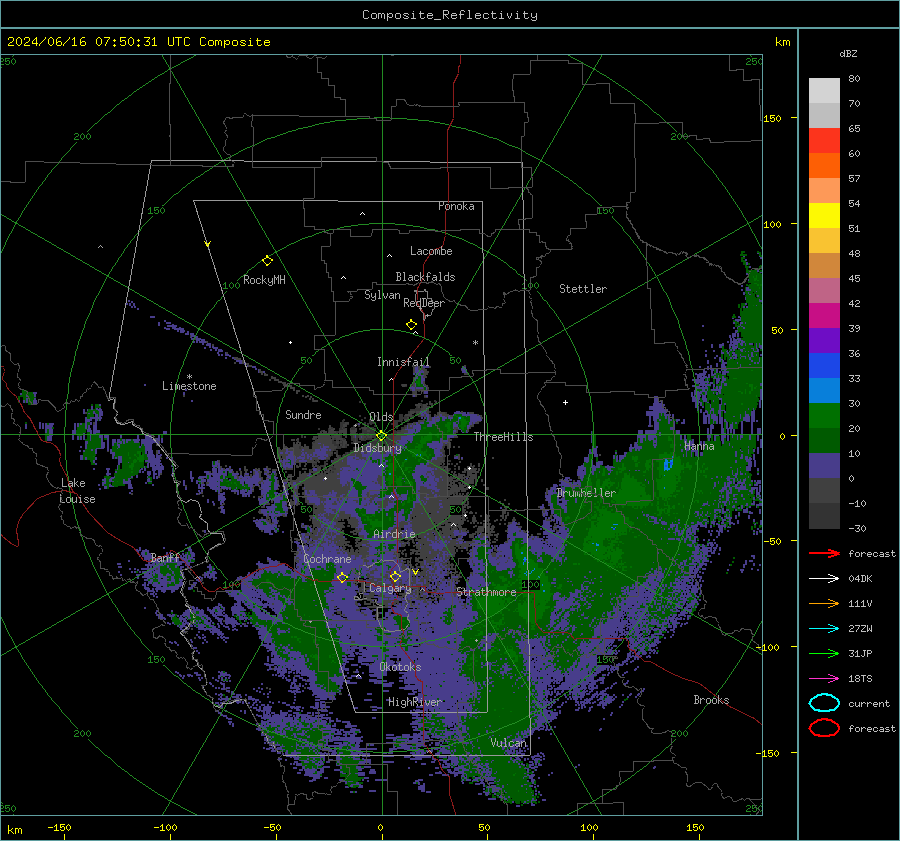Click the Lake Louise label
Image resolution: width=900 pixels, height=841 pixels.
pos(77,491)
